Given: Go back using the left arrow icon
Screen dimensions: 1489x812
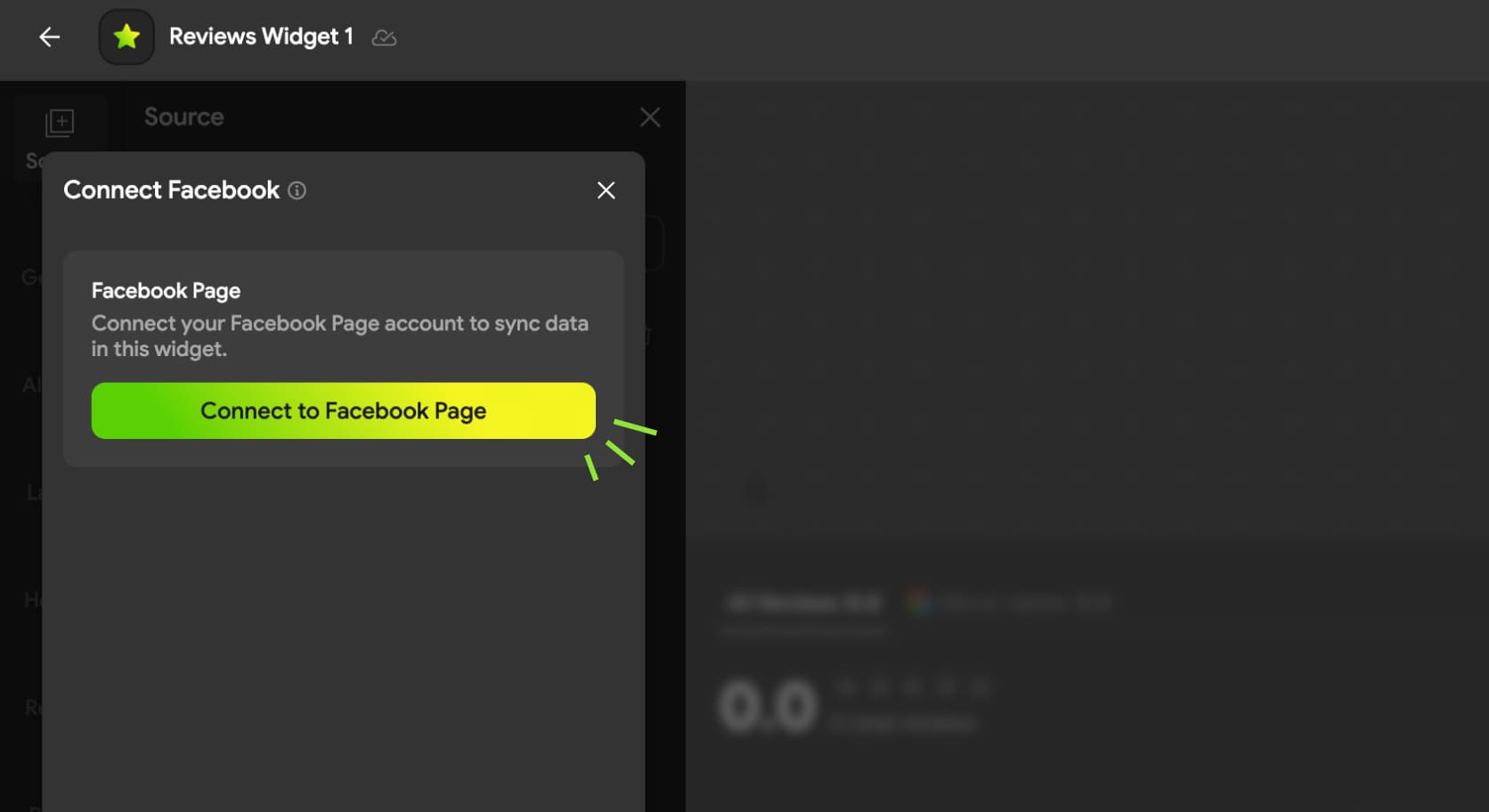Looking at the screenshot, I should click(x=50, y=37).
